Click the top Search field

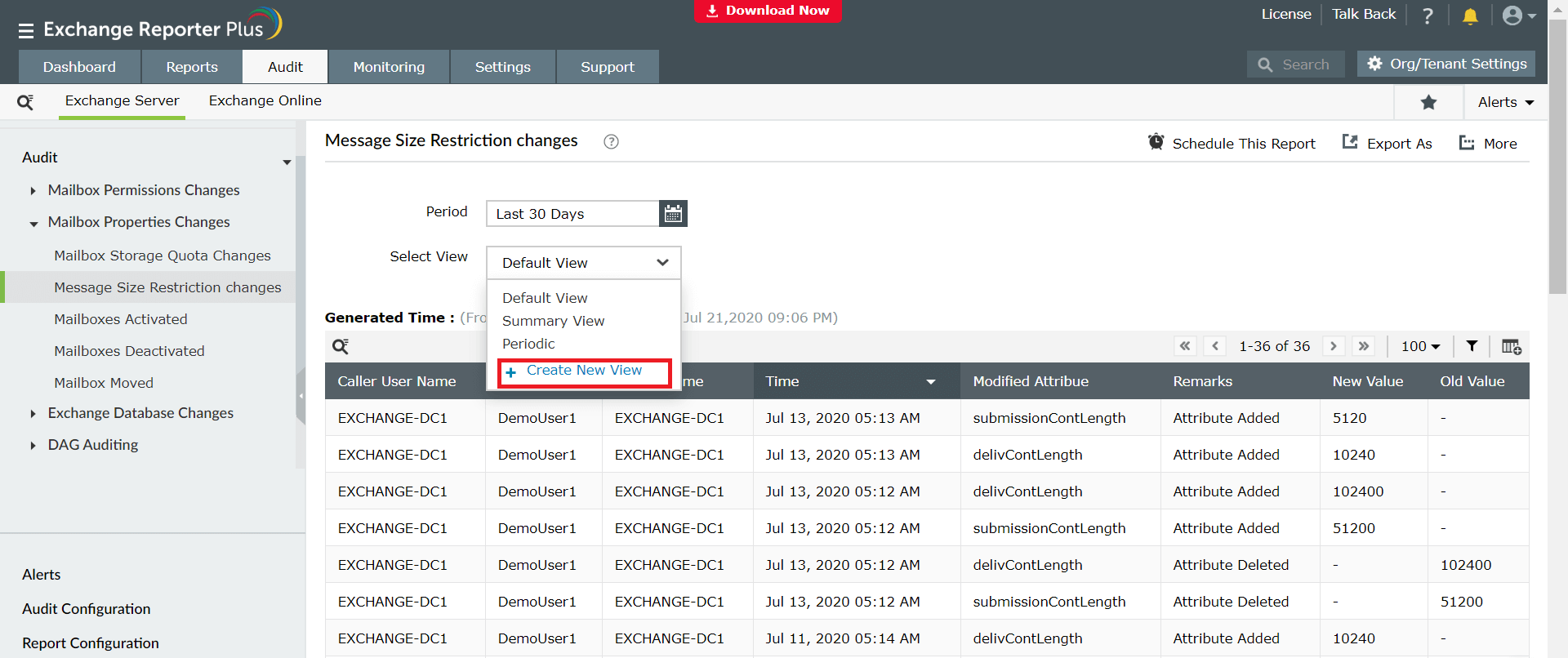point(1296,64)
